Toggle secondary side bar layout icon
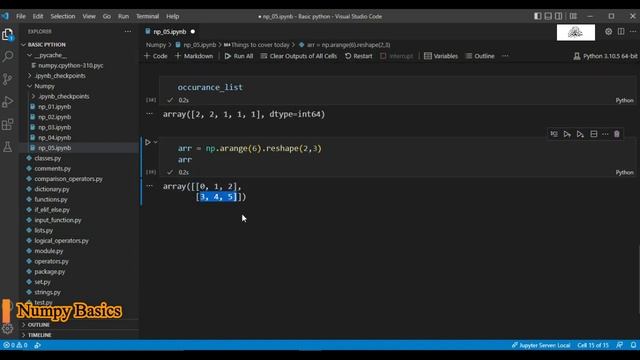640x360 pixels. click(558, 16)
